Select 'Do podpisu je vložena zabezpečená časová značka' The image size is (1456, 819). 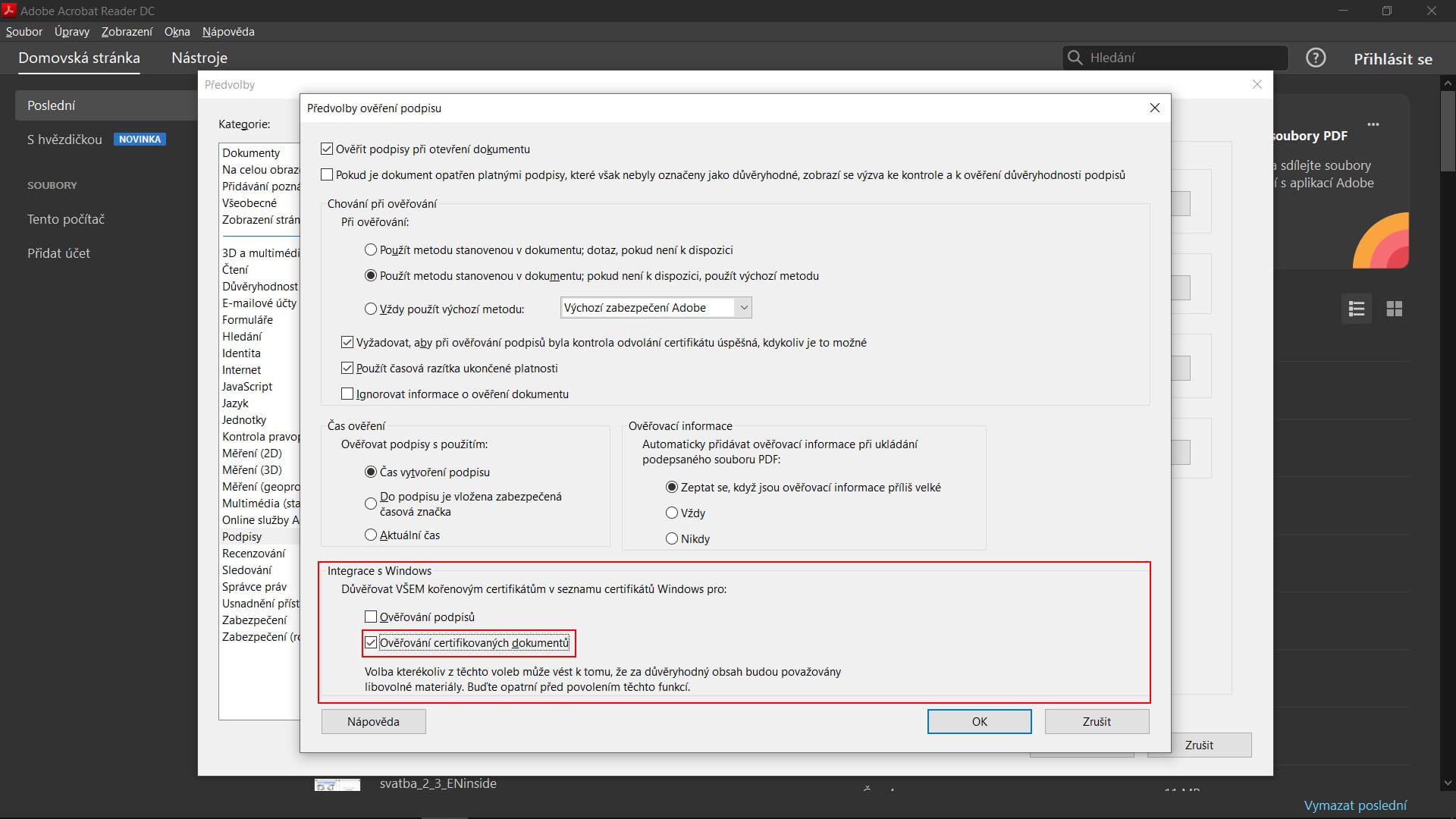click(x=371, y=504)
